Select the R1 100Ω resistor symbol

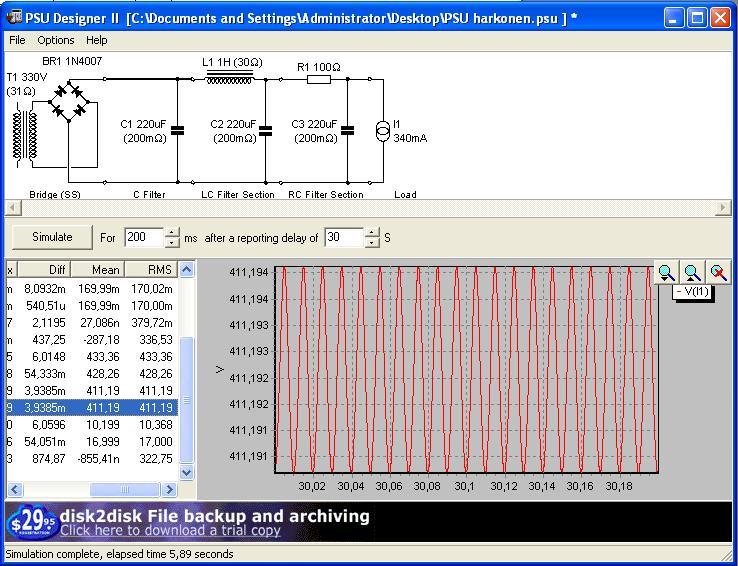(x=319, y=79)
